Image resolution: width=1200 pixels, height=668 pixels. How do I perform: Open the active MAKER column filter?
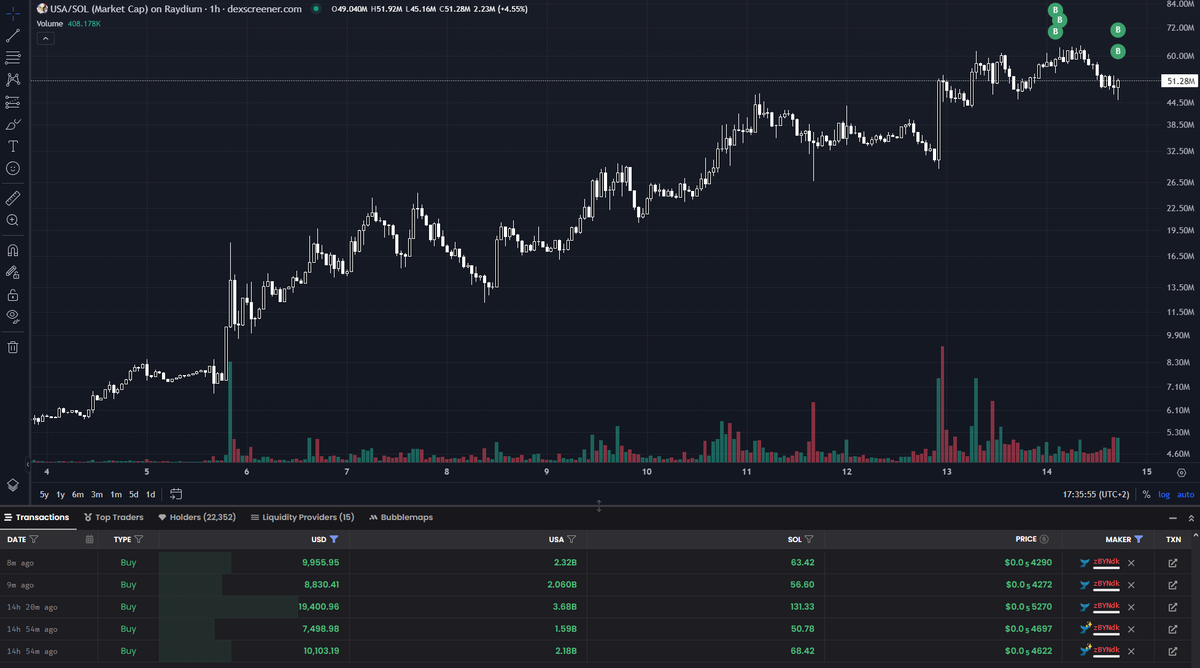point(1138,539)
